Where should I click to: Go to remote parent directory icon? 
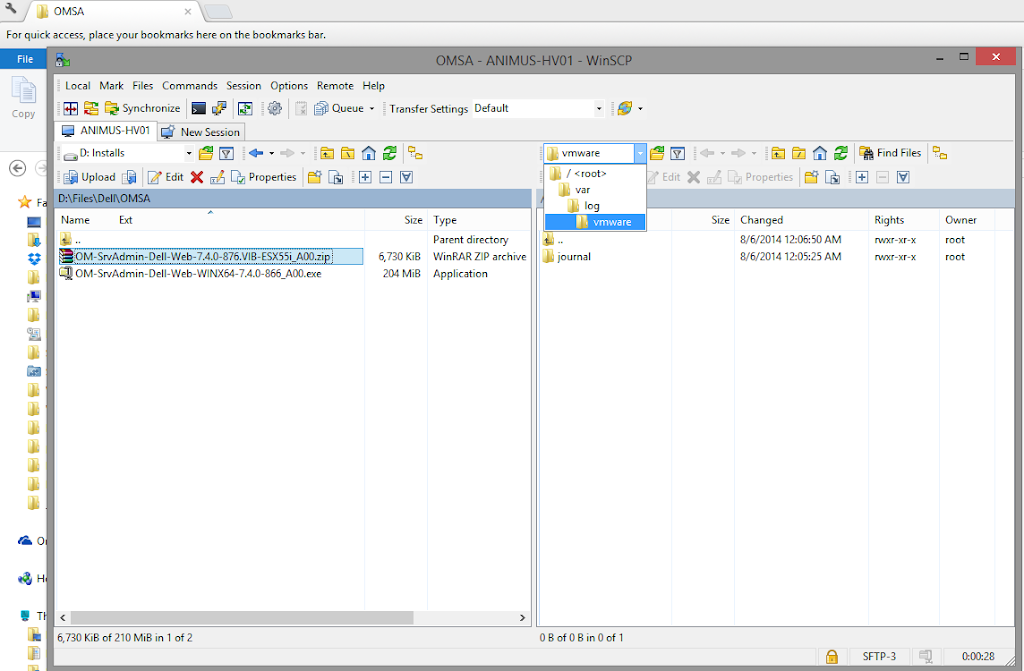click(x=778, y=154)
